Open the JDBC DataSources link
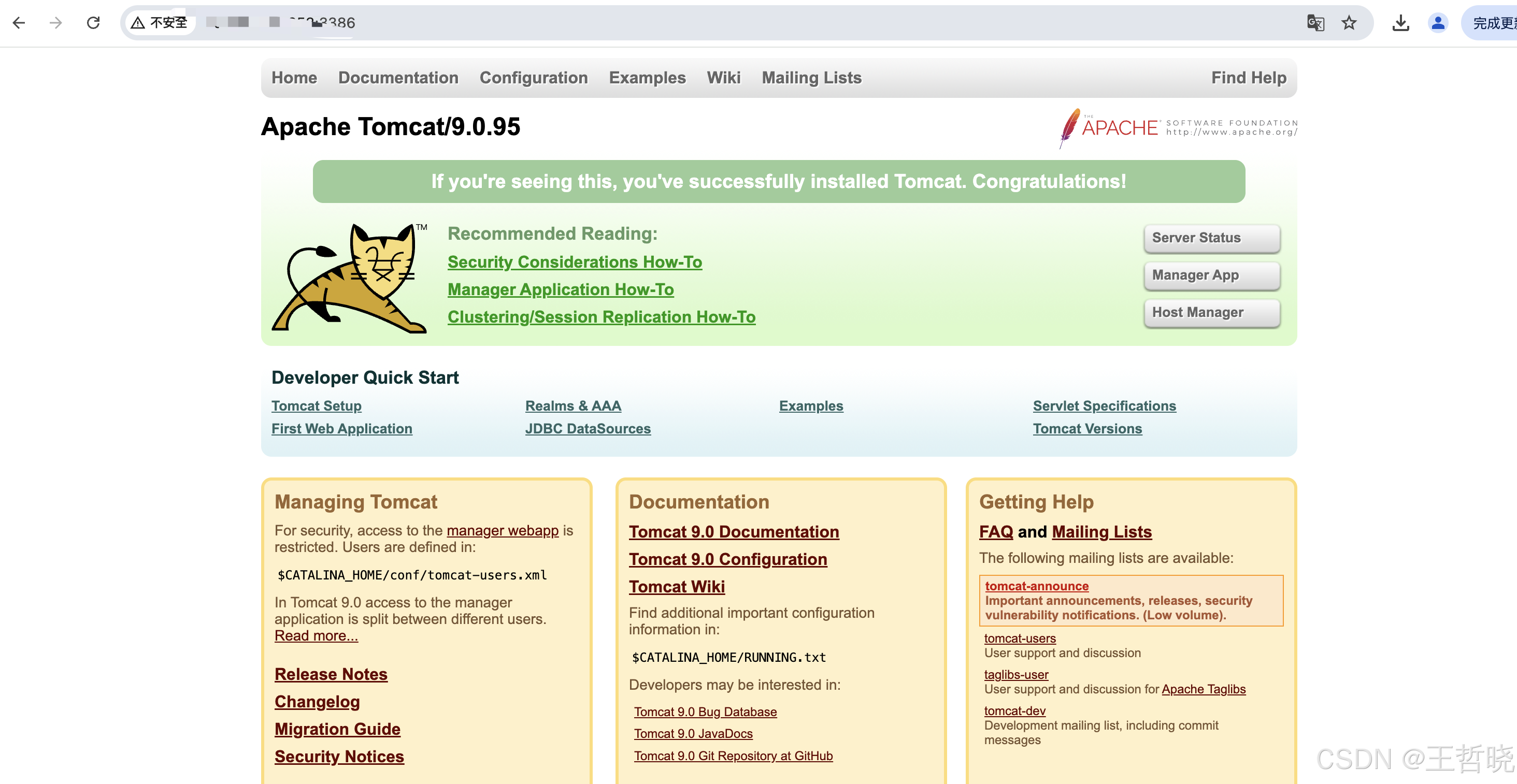Screen dimensions: 1517x784 [588, 429]
